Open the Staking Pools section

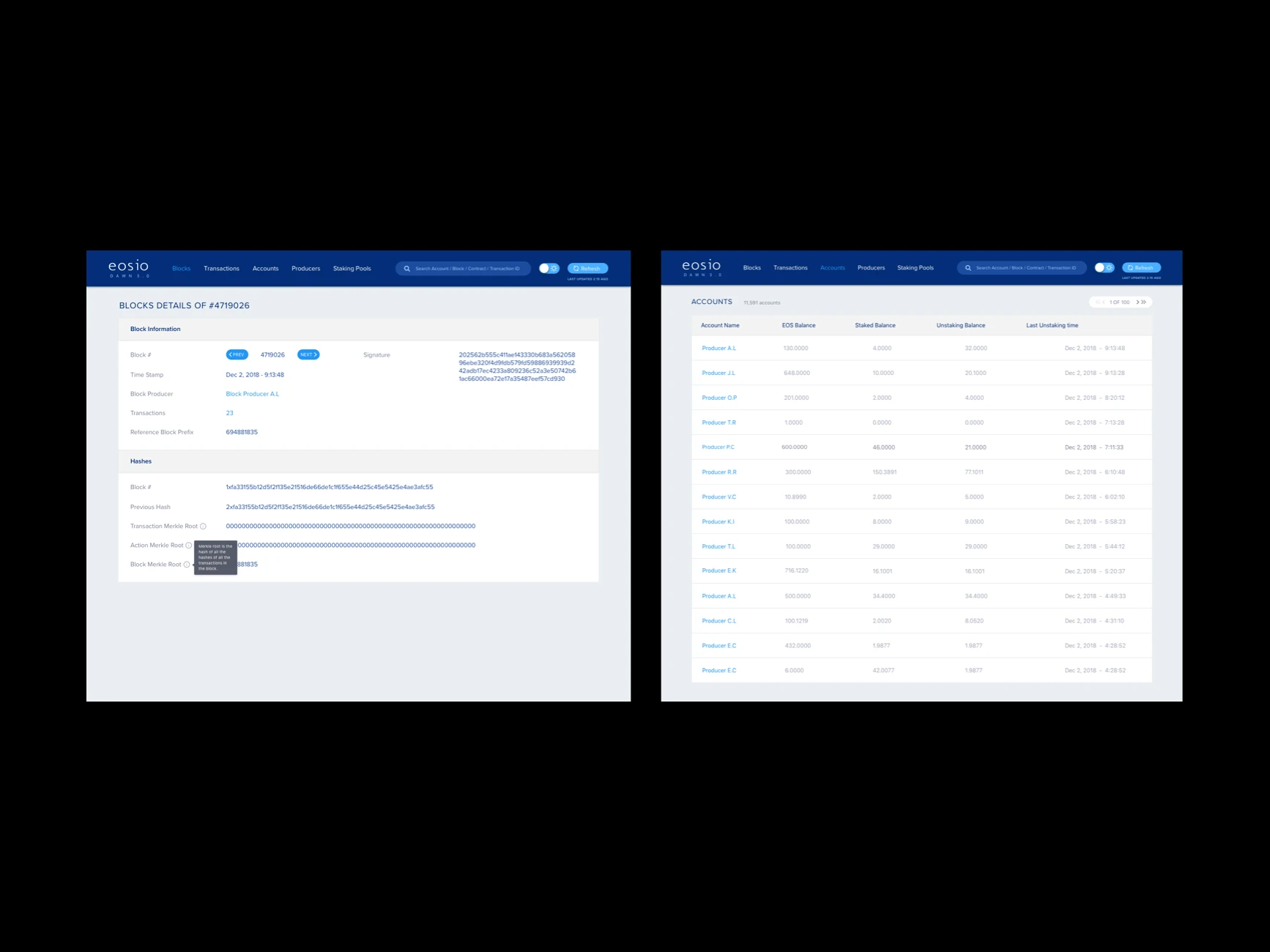tap(352, 269)
